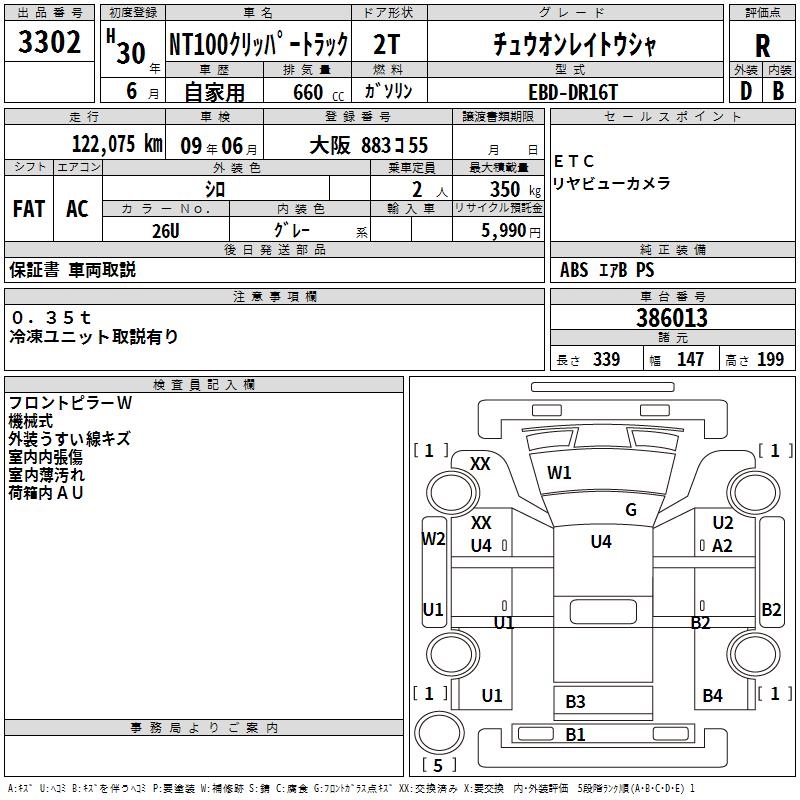Click the mileage value 122,075 km

[116, 144]
